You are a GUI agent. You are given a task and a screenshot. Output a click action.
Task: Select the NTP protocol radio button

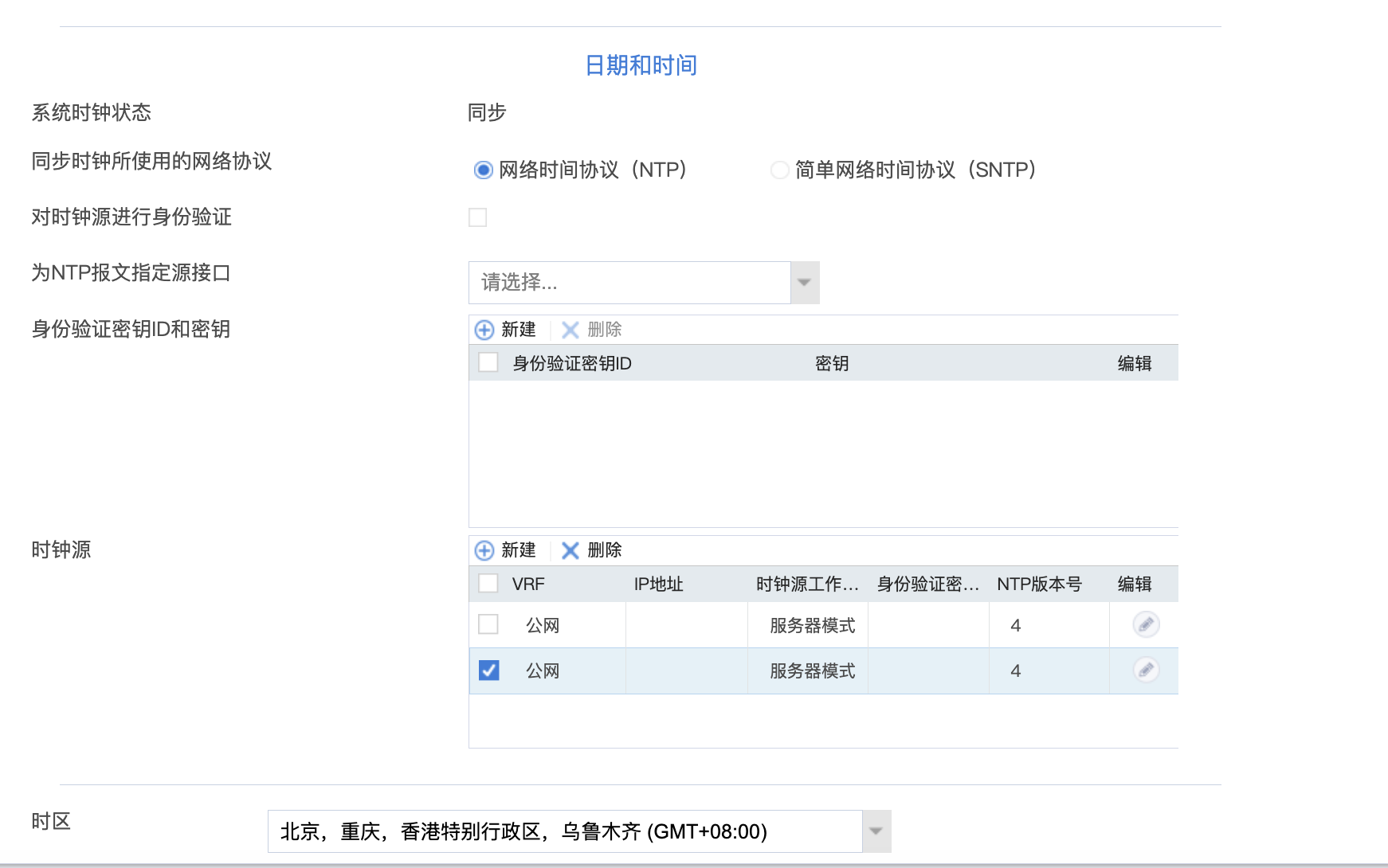[483, 170]
